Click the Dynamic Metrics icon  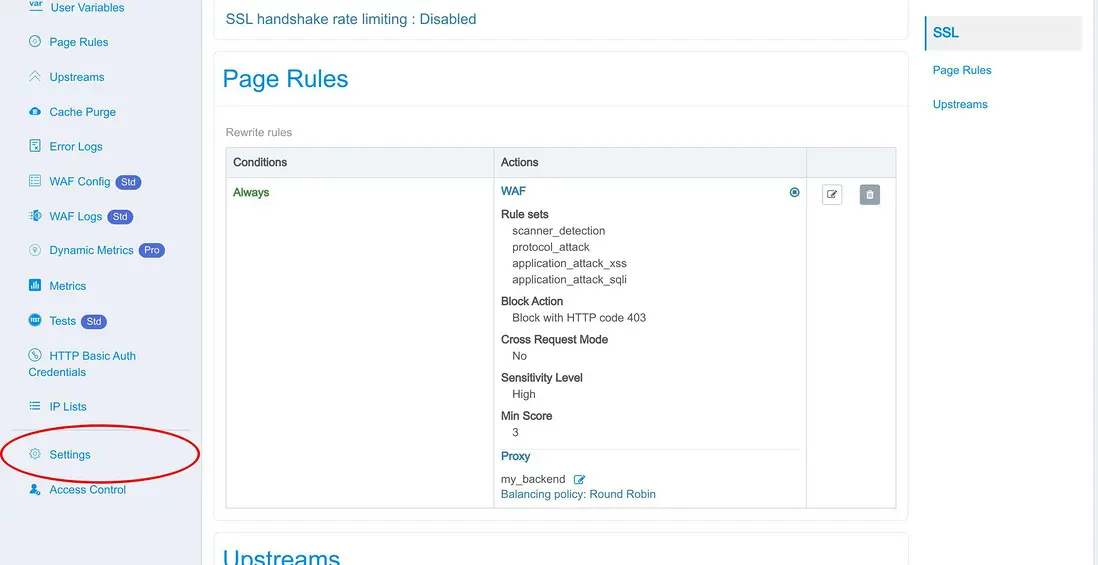[35, 250]
